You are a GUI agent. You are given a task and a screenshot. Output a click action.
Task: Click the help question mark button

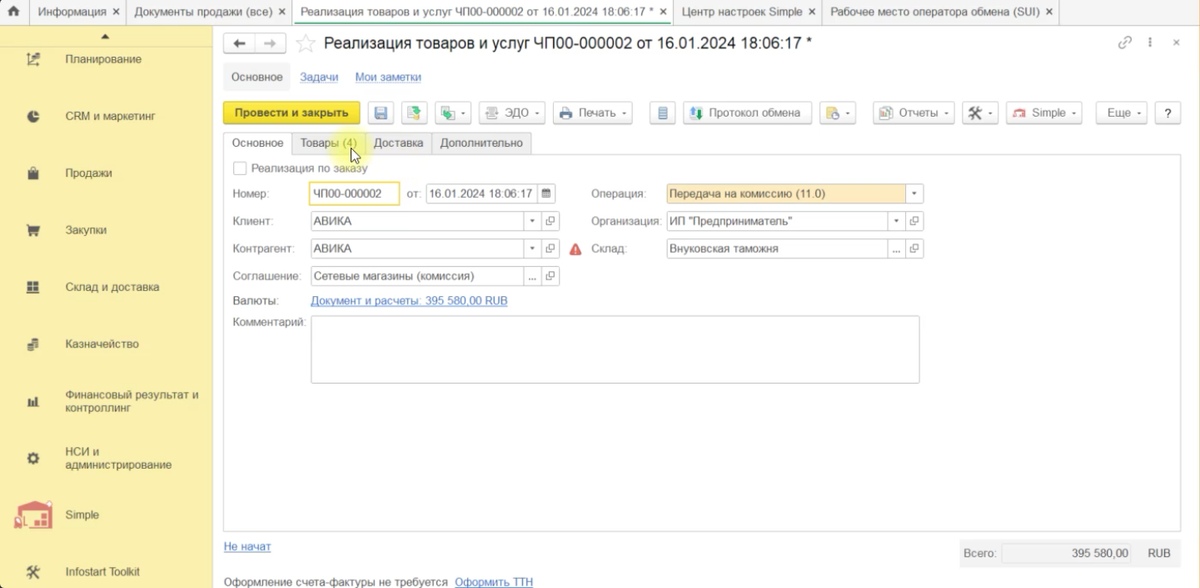click(x=1168, y=113)
